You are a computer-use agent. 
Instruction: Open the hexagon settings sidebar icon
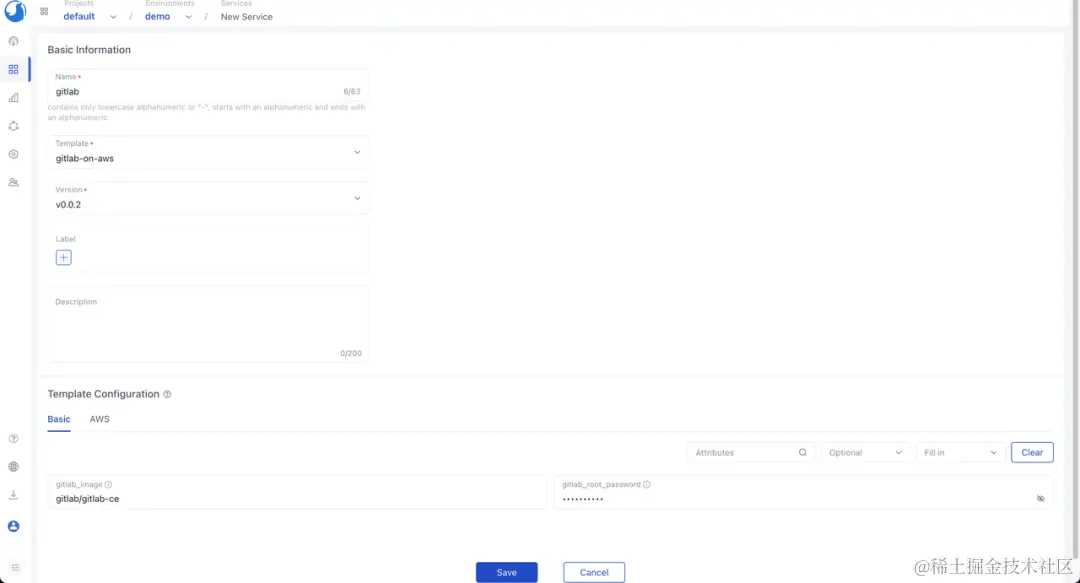click(x=13, y=154)
